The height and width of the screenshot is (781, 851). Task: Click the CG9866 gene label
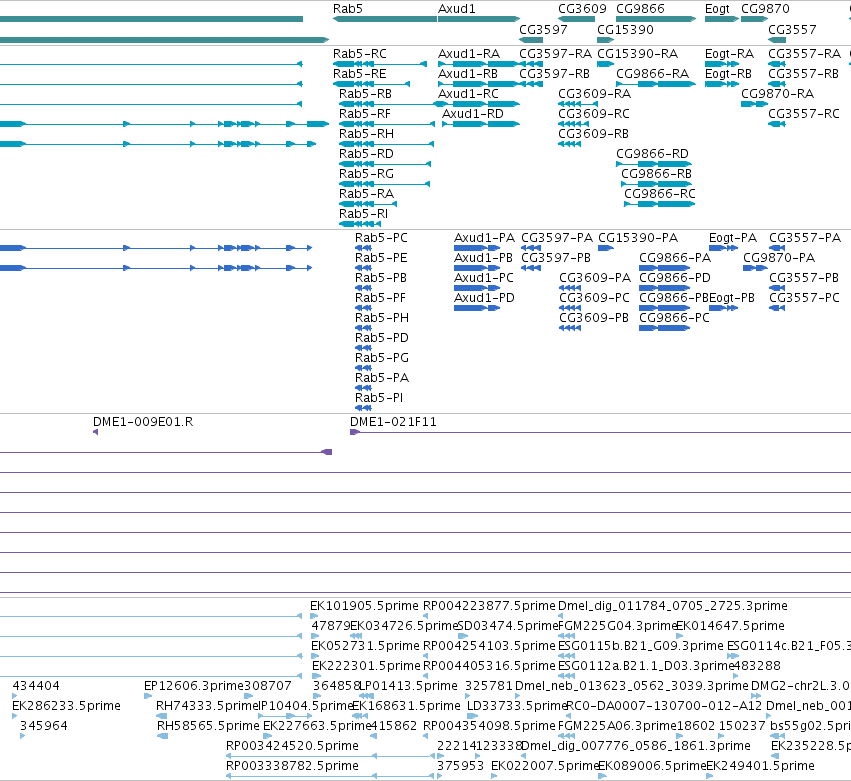[x=640, y=9]
